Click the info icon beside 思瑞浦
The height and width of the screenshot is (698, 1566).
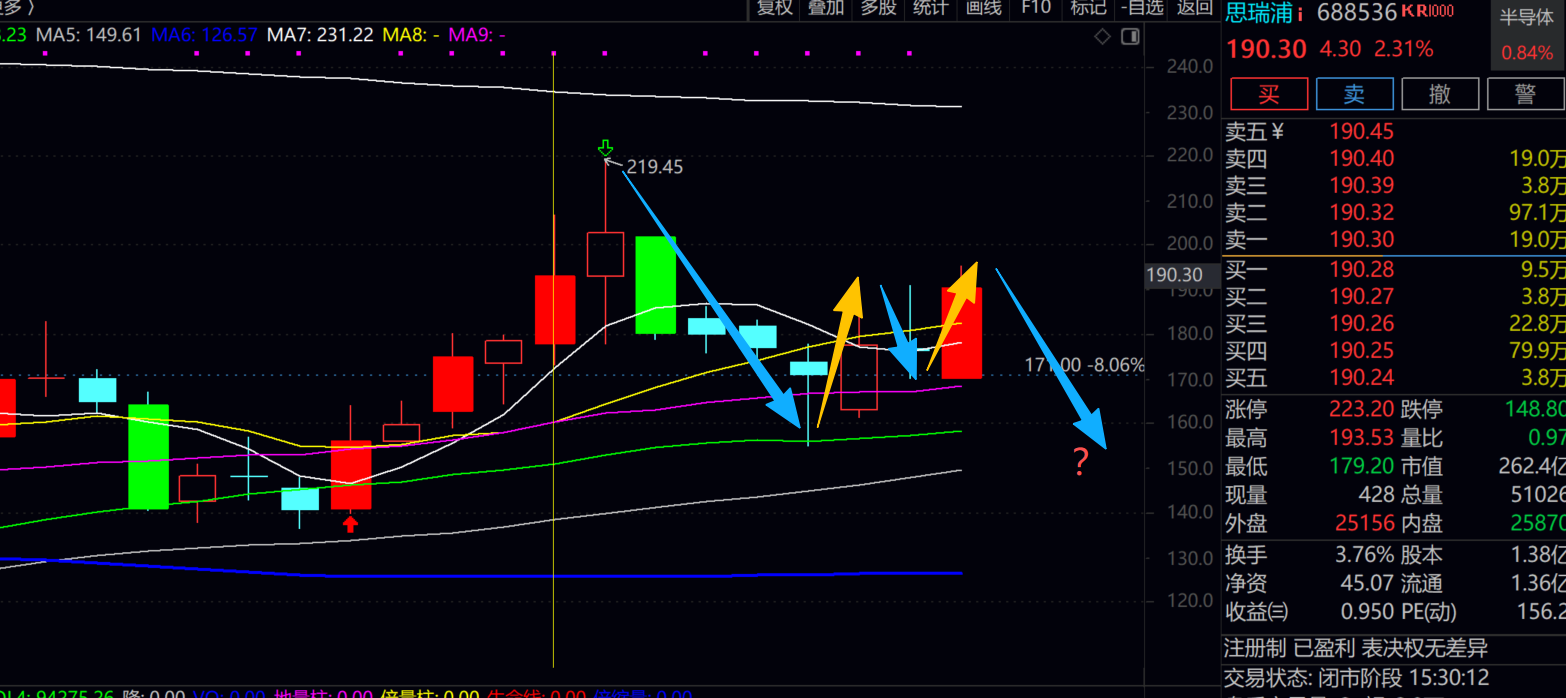pos(1299,13)
